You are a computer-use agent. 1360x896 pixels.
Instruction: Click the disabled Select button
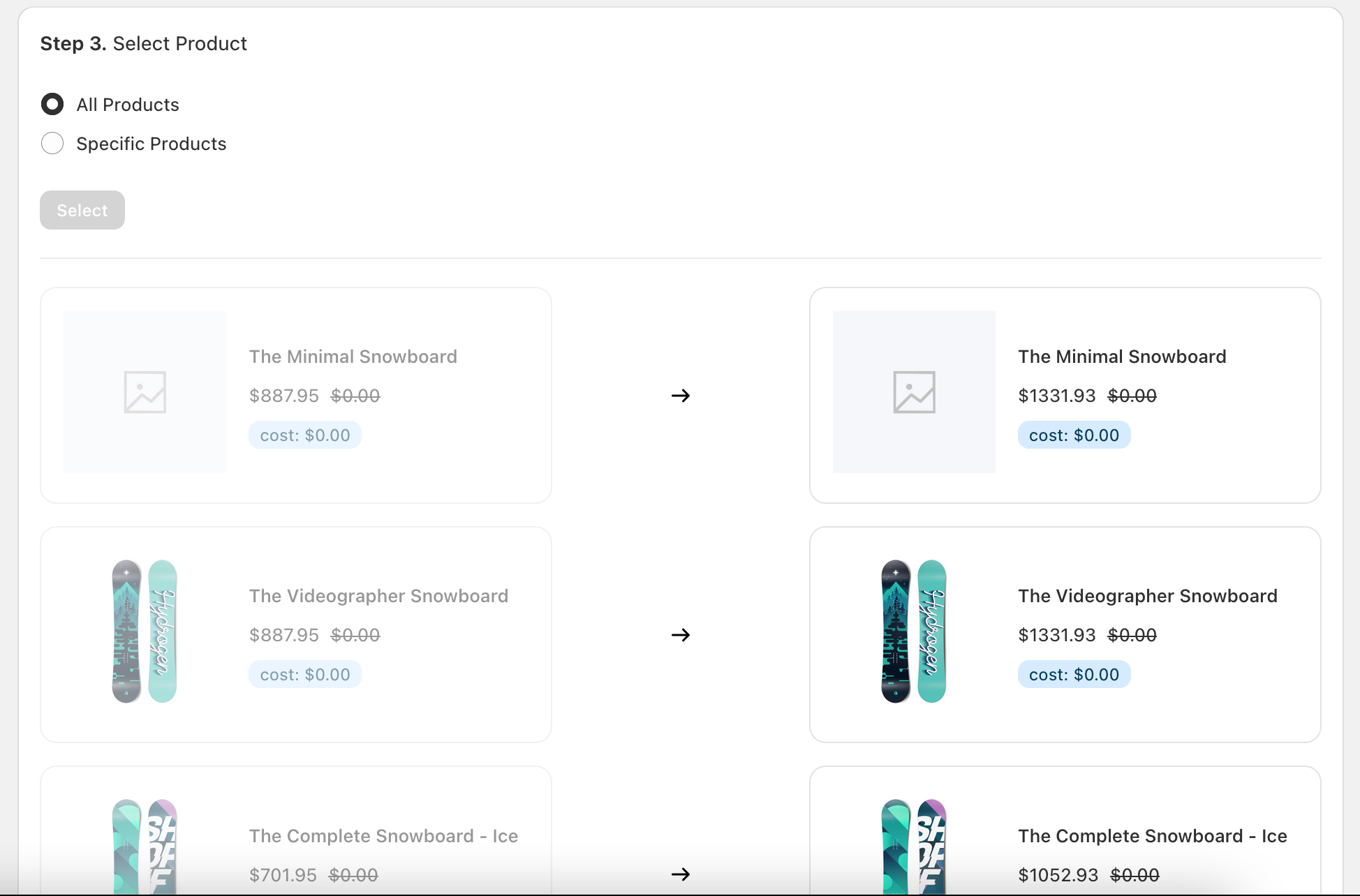tap(82, 210)
